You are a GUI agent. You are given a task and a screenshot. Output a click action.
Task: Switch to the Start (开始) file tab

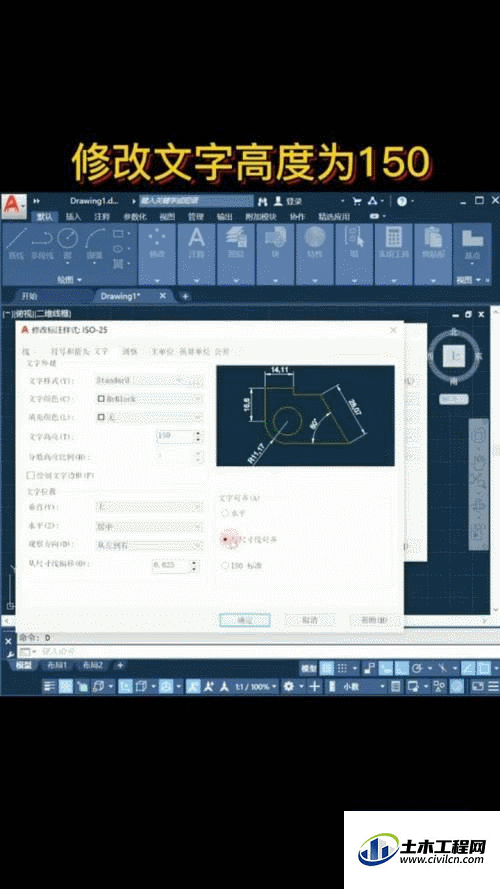[x=29, y=296]
